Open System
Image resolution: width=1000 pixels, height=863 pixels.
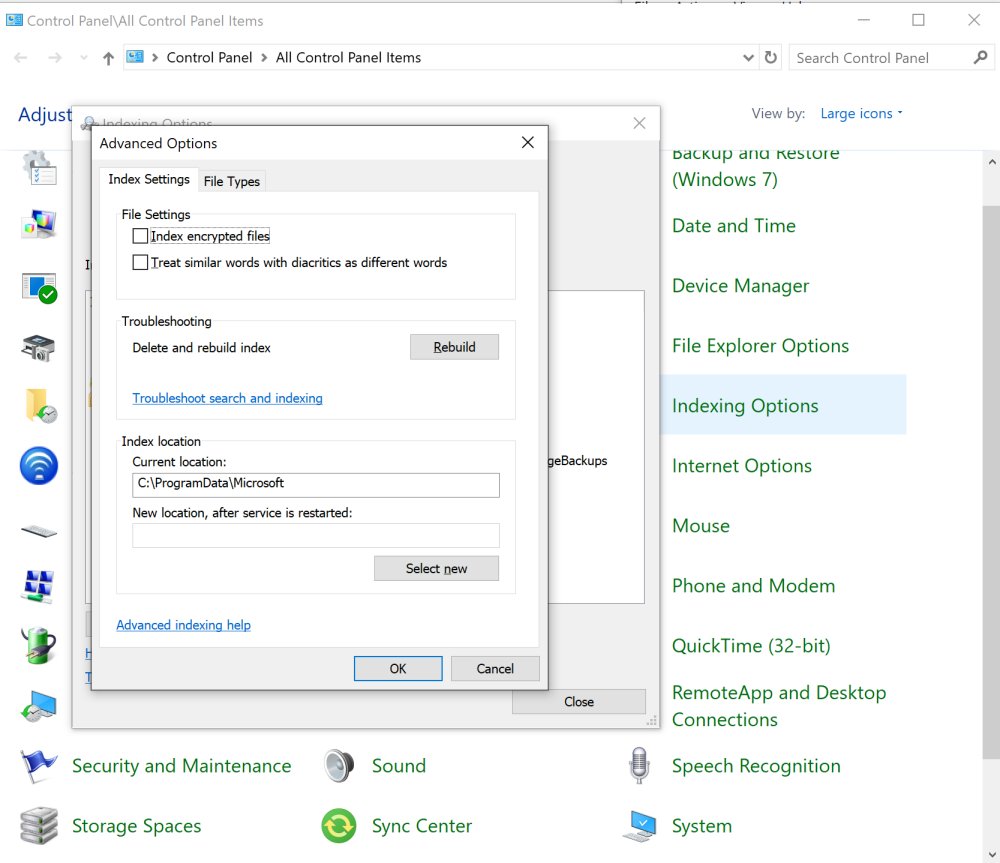click(702, 826)
